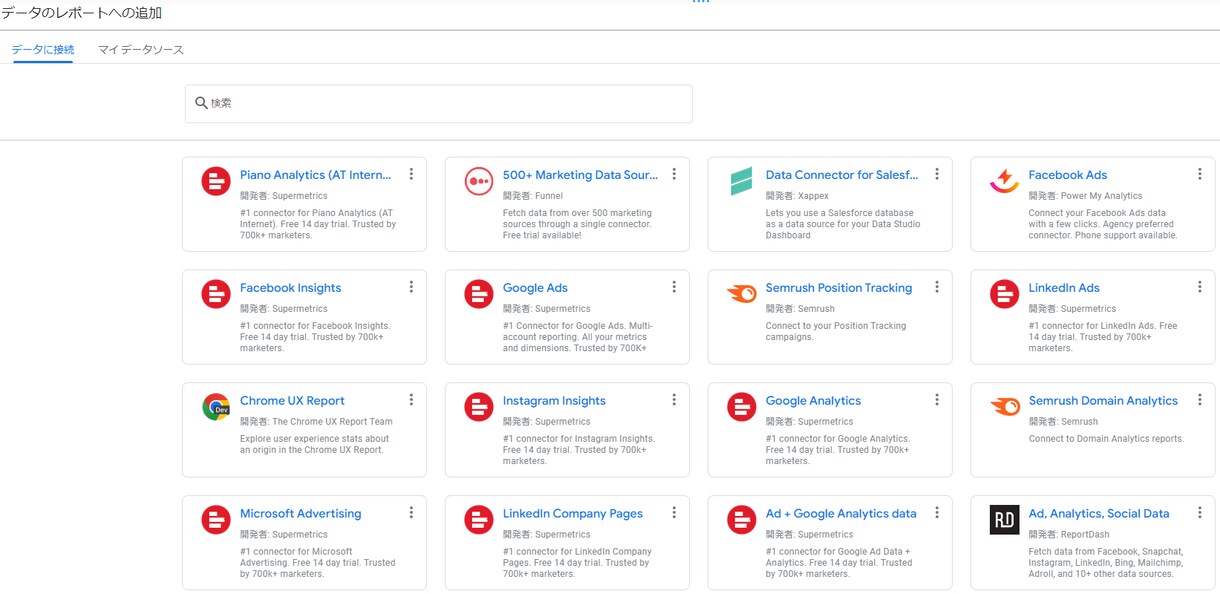Click the Instagram Insights connector logo
Screen dimensions: 1220x594
click(479, 407)
